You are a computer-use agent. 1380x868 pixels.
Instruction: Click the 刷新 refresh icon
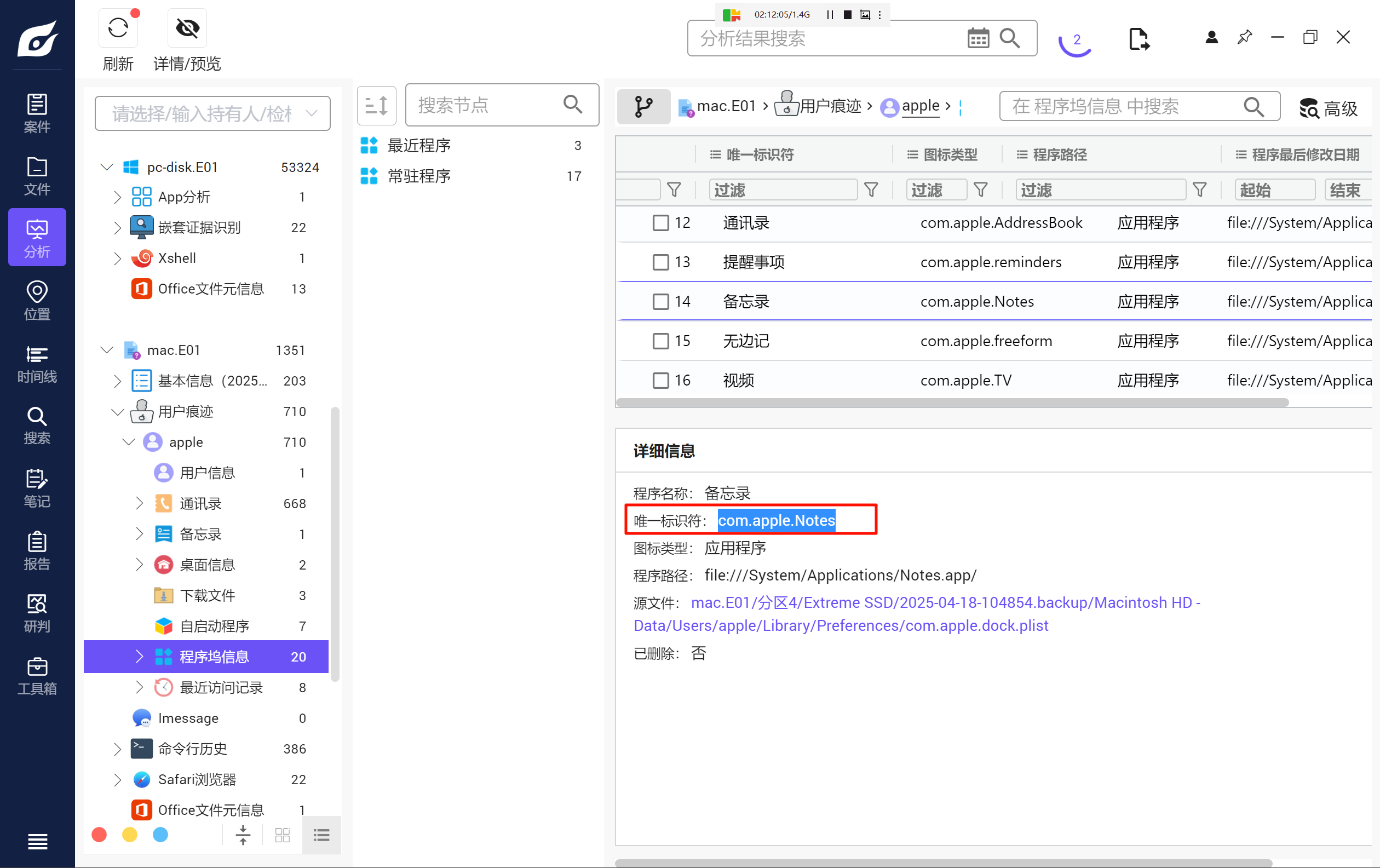tap(118, 27)
